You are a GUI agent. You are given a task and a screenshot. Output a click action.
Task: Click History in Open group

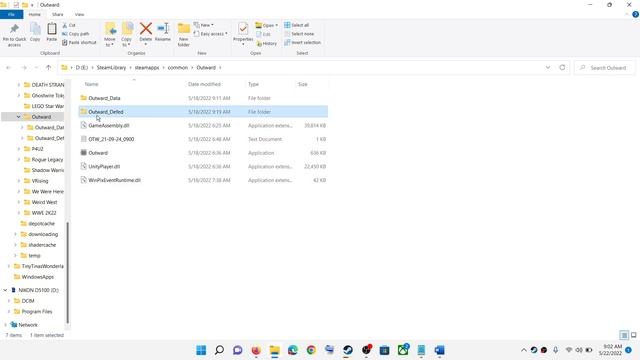tap(267, 43)
